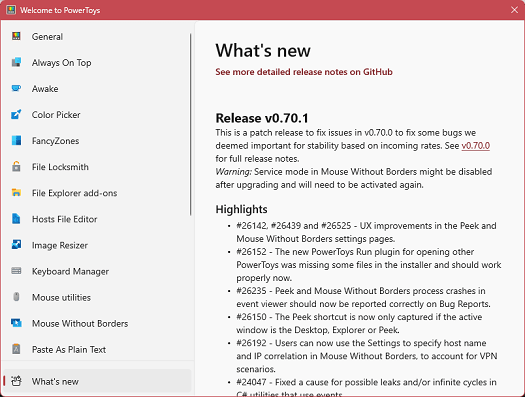Select the File Locksmith padlock icon
This screenshot has height=397, width=525.
16,166
